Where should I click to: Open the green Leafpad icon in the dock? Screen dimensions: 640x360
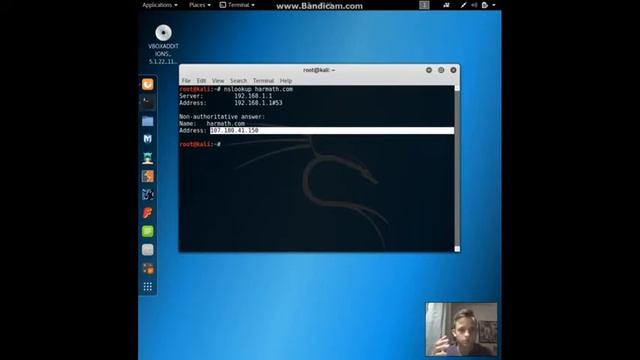coord(148,231)
